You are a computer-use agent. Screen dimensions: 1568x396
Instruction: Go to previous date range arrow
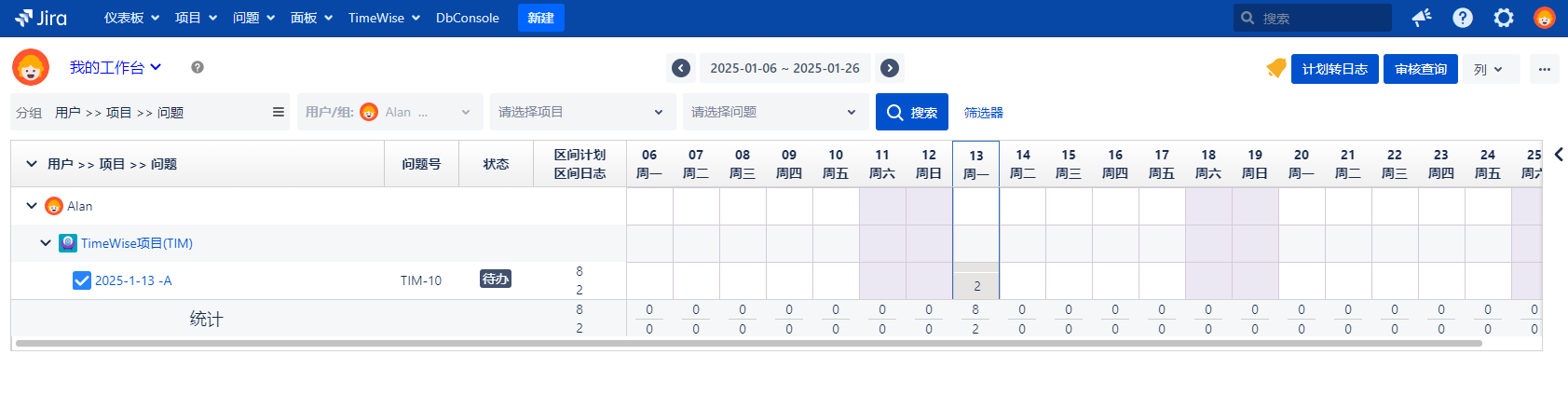pos(681,68)
